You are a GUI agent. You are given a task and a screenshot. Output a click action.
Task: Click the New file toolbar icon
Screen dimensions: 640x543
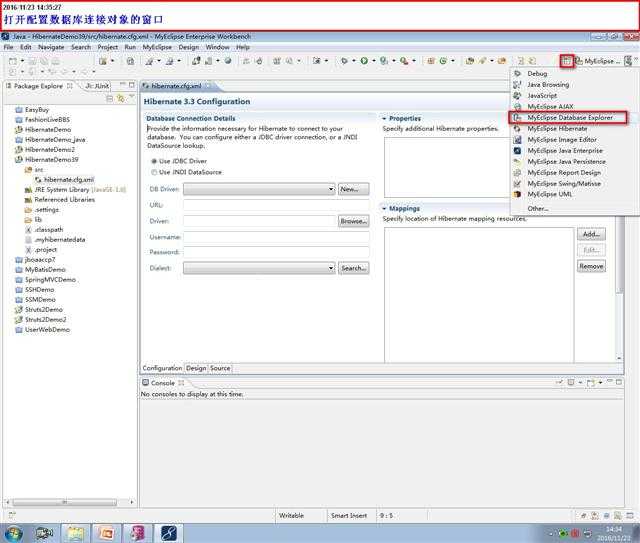point(13,61)
